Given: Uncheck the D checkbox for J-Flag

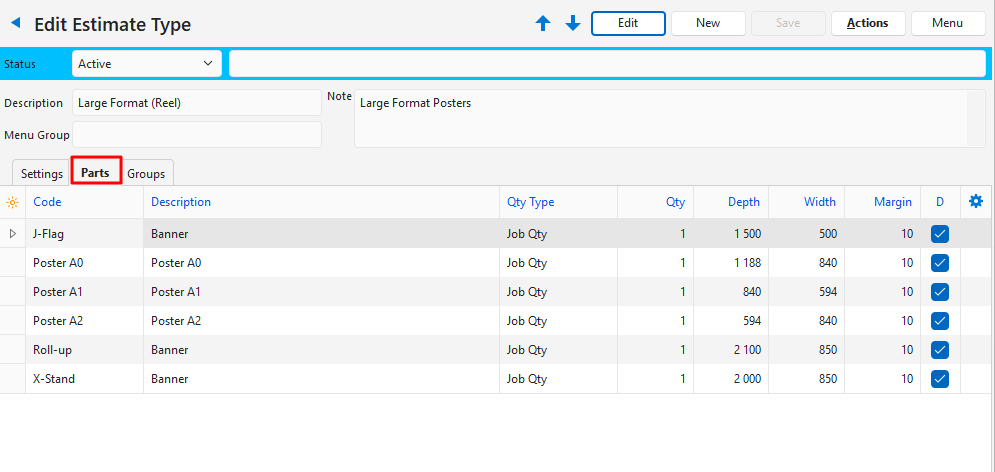Looking at the screenshot, I should pos(940,234).
